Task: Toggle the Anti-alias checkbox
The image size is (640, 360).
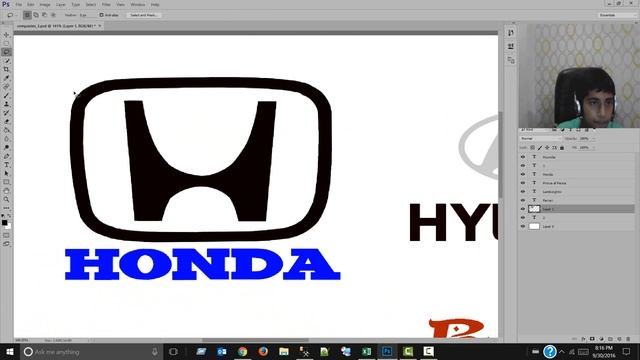Action: click(101, 15)
